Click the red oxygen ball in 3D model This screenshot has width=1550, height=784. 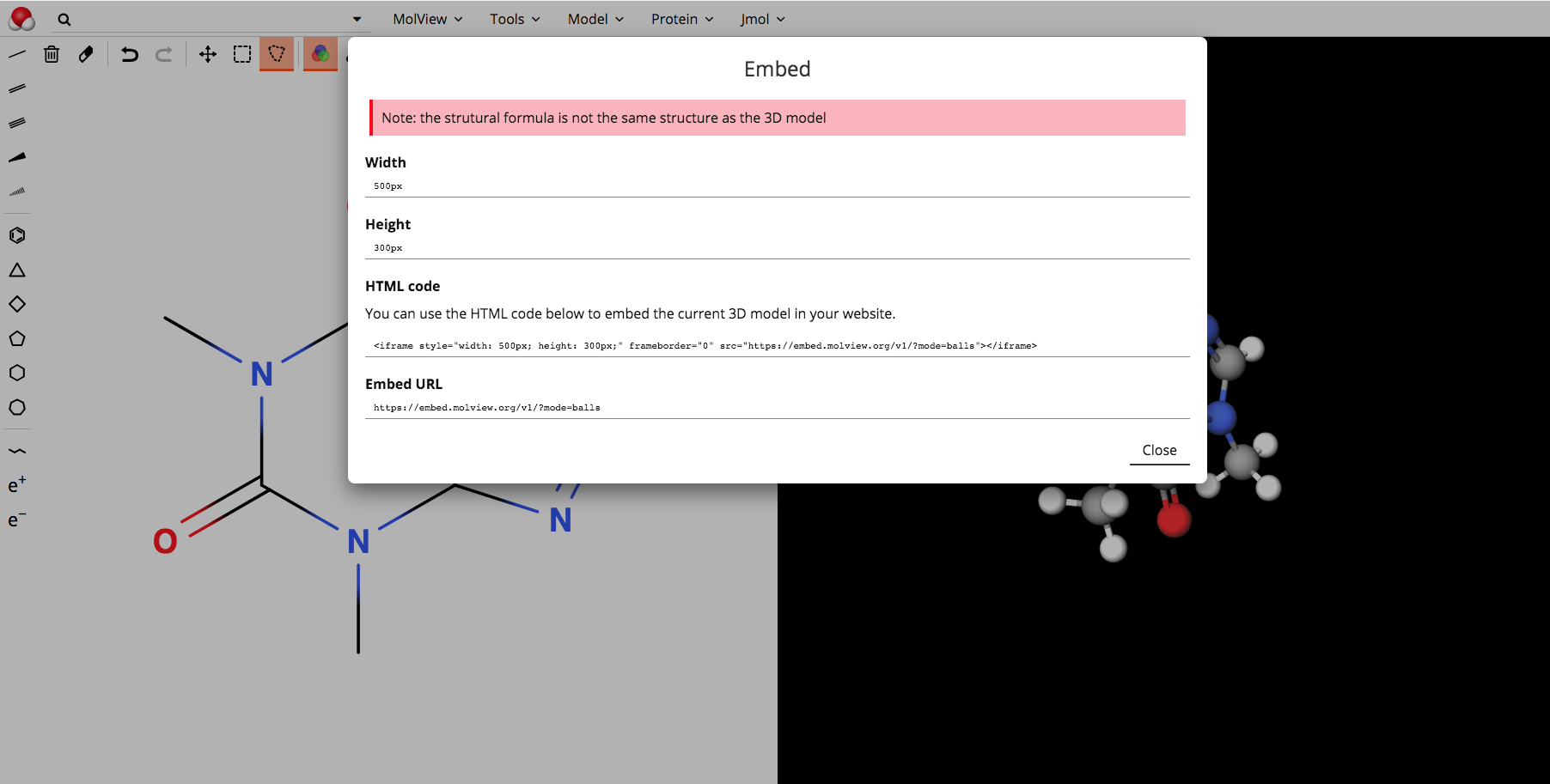coord(1174,520)
